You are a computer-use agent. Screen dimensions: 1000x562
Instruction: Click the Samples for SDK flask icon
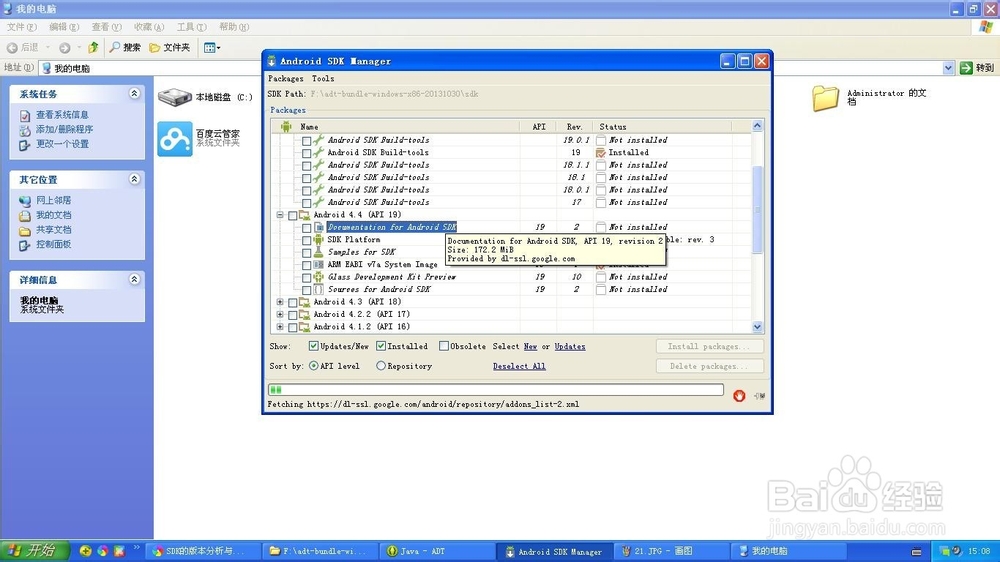(x=319, y=252)
